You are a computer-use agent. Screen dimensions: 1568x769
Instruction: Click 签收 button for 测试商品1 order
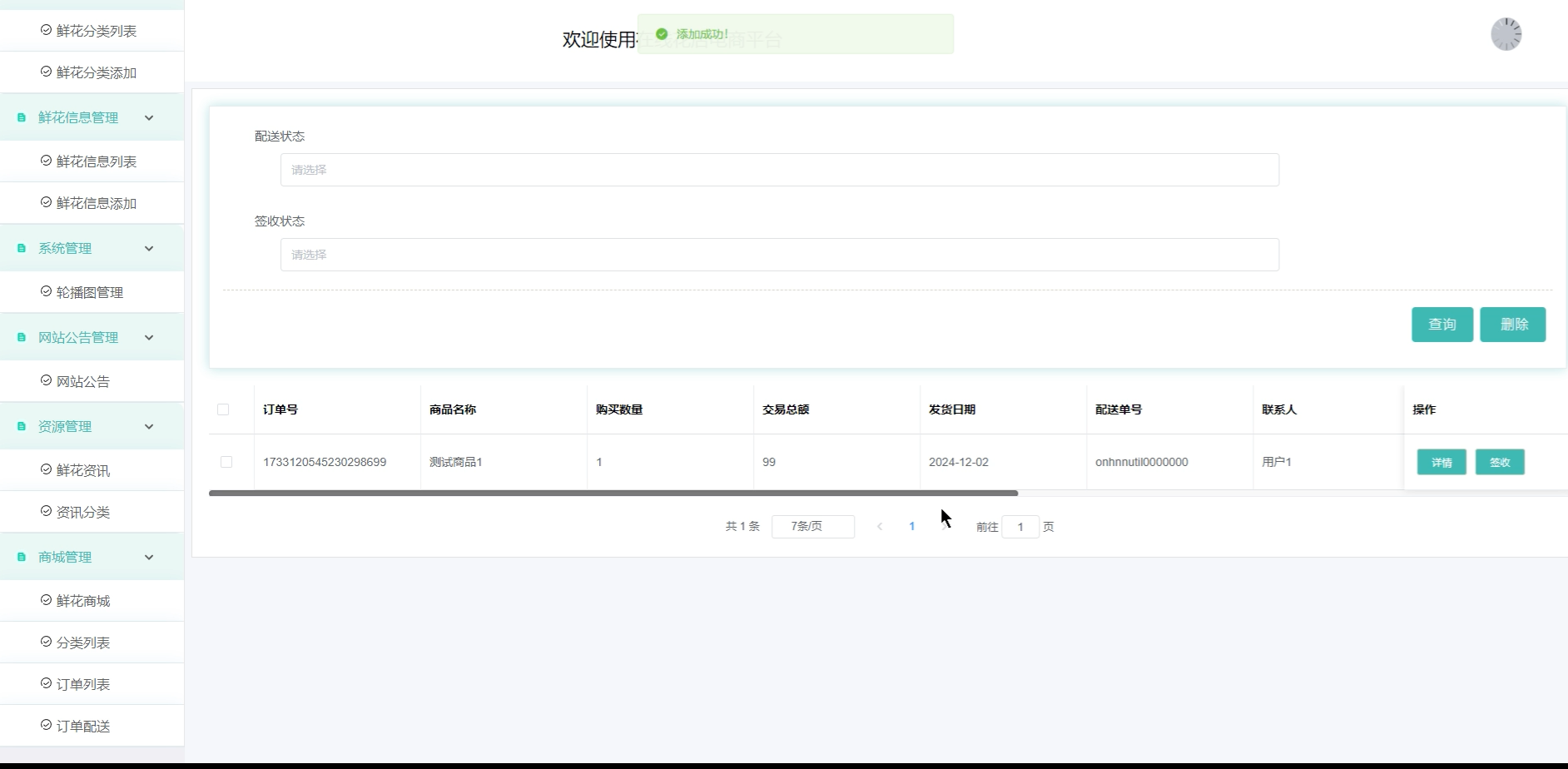click(x=1500, y=462)
